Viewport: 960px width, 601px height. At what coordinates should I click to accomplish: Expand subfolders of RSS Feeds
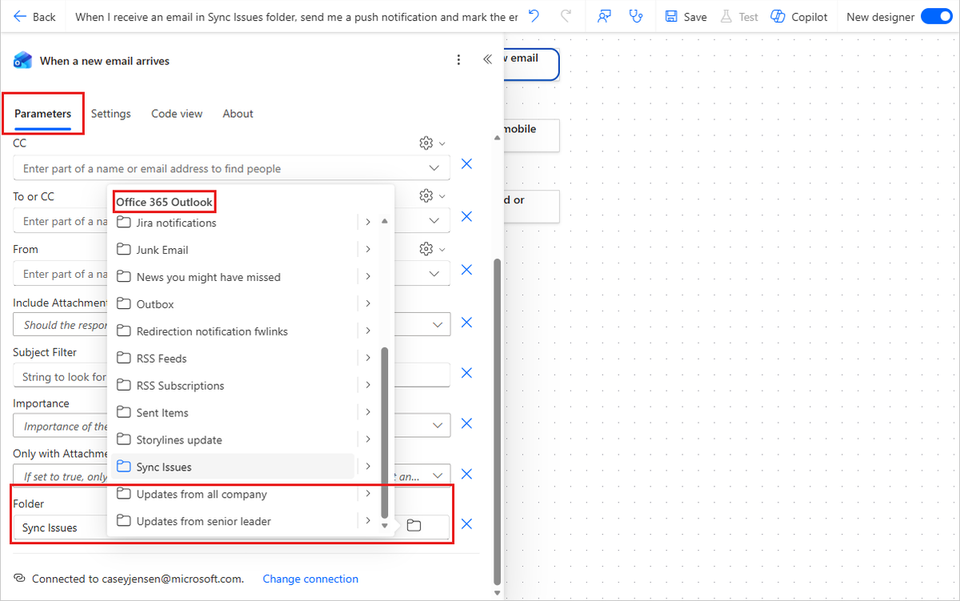click(368, 358)
